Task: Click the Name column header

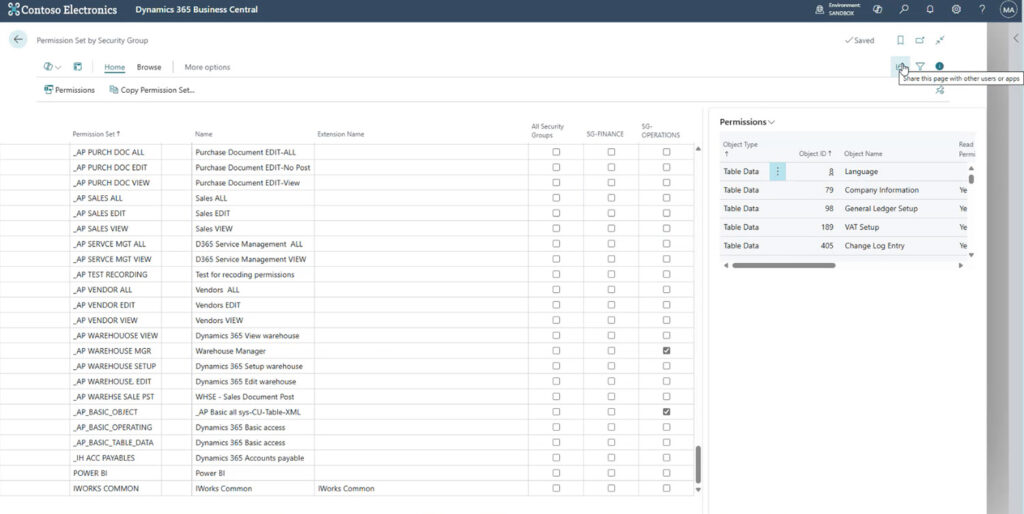Action: (203, 134)
